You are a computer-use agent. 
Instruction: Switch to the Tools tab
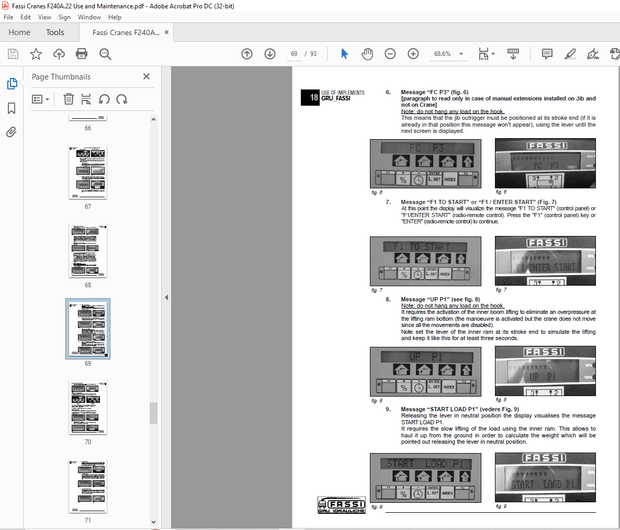click(55, 32)
